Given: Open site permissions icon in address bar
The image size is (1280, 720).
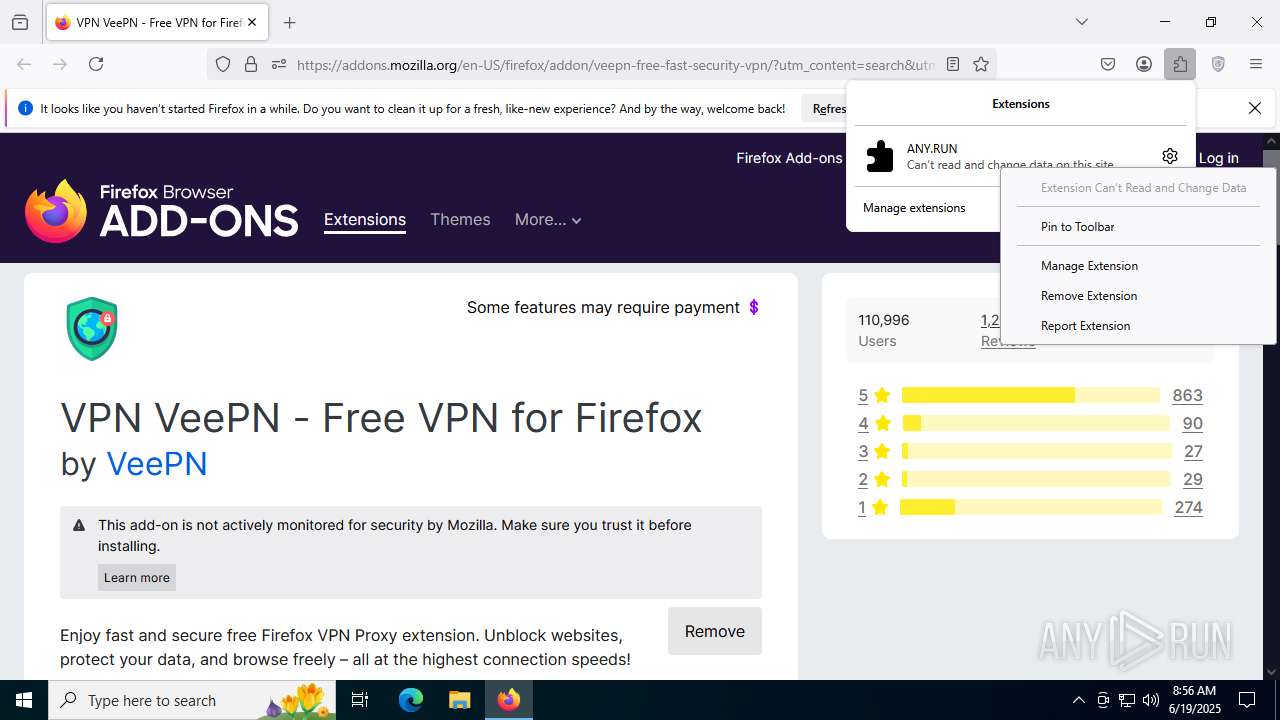Looking at the screenshot, I should (279, 64).
